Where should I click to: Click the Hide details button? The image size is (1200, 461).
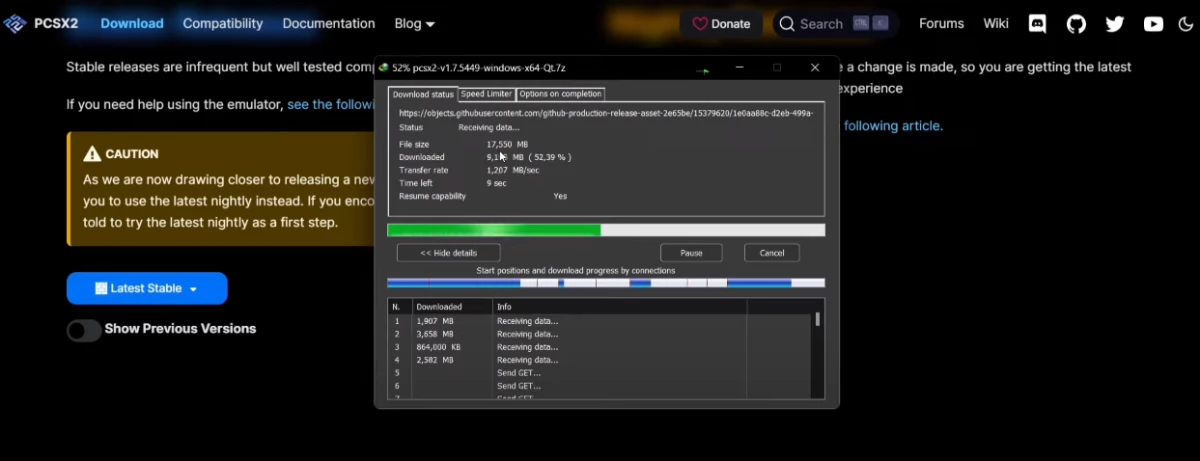[448, 253]
